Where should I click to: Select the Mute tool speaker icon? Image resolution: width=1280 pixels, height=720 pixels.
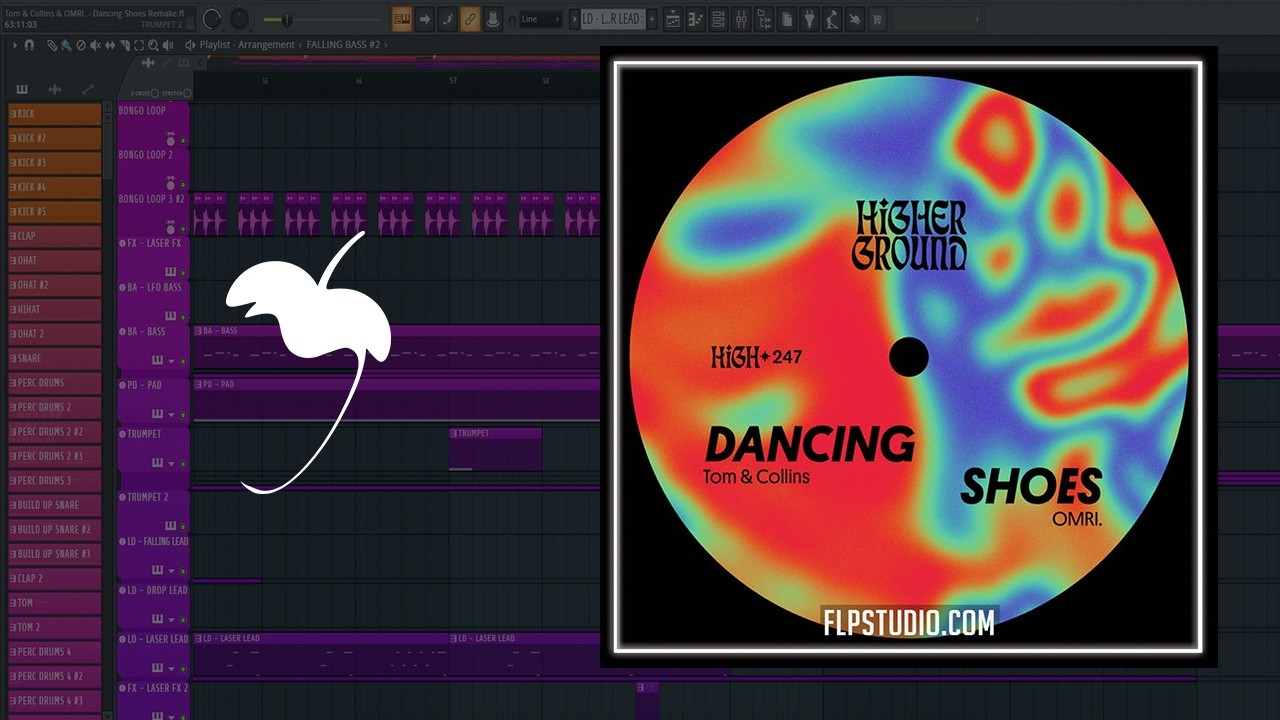pos(95,45)
